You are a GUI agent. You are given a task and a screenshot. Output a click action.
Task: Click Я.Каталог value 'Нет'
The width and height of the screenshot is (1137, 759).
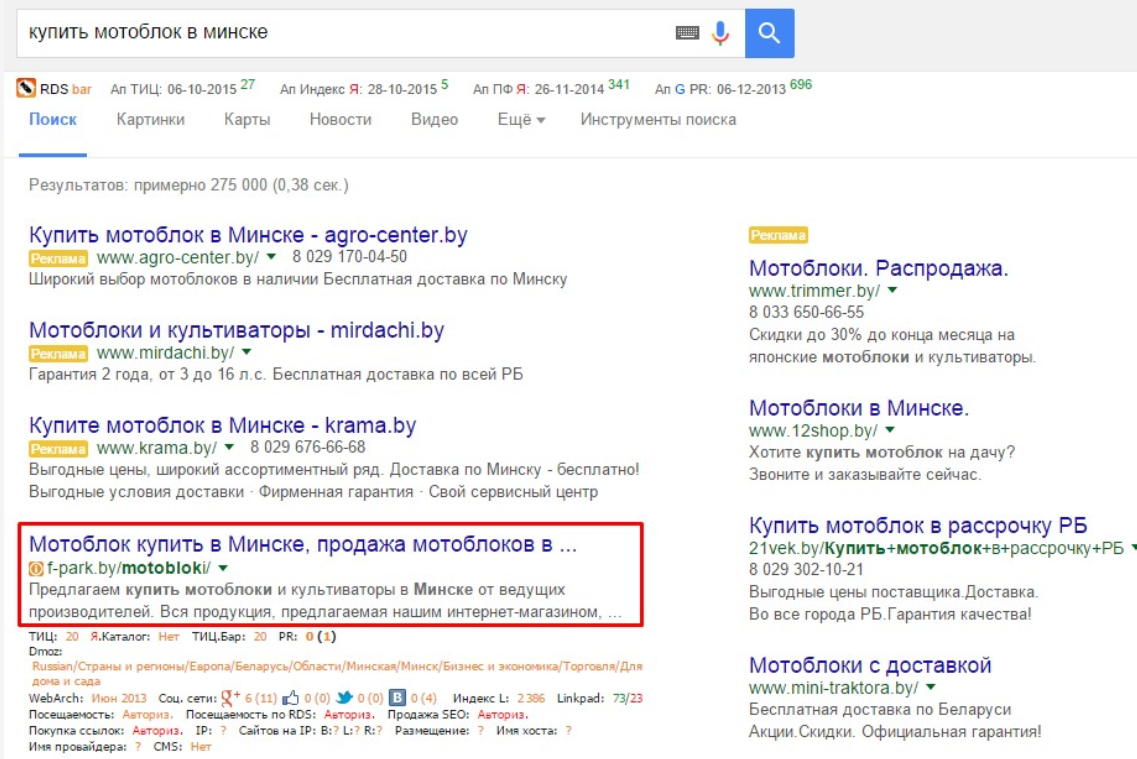click(x=168, y=636)
